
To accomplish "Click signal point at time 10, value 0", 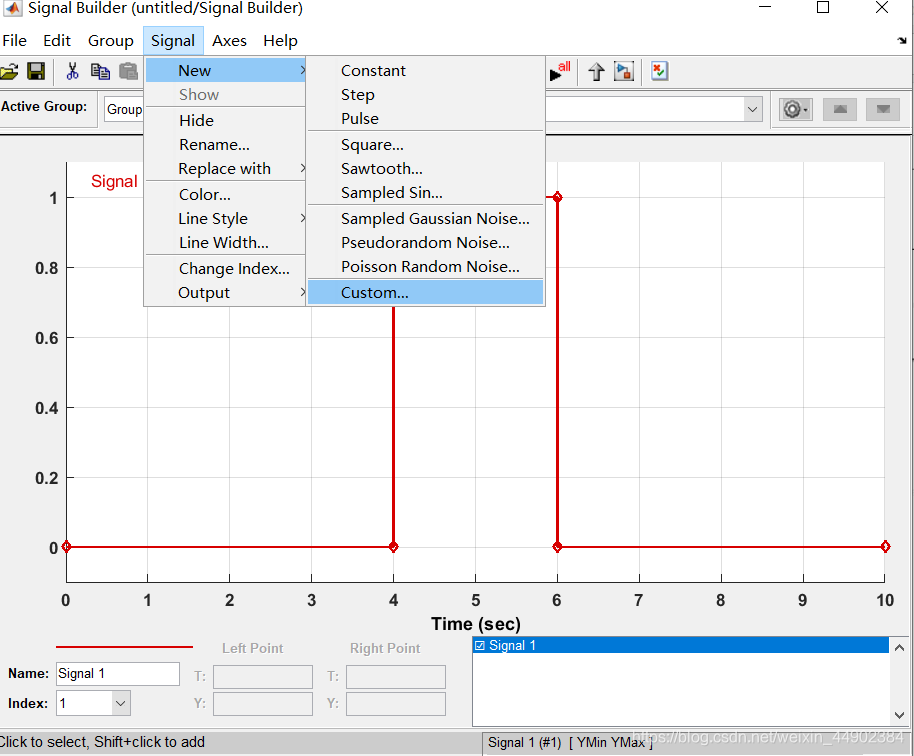I will (x=885, y=547).
